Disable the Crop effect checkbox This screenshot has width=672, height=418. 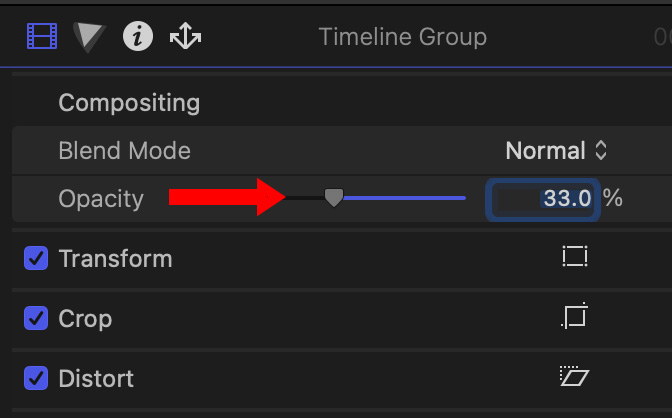pos(36,319)
